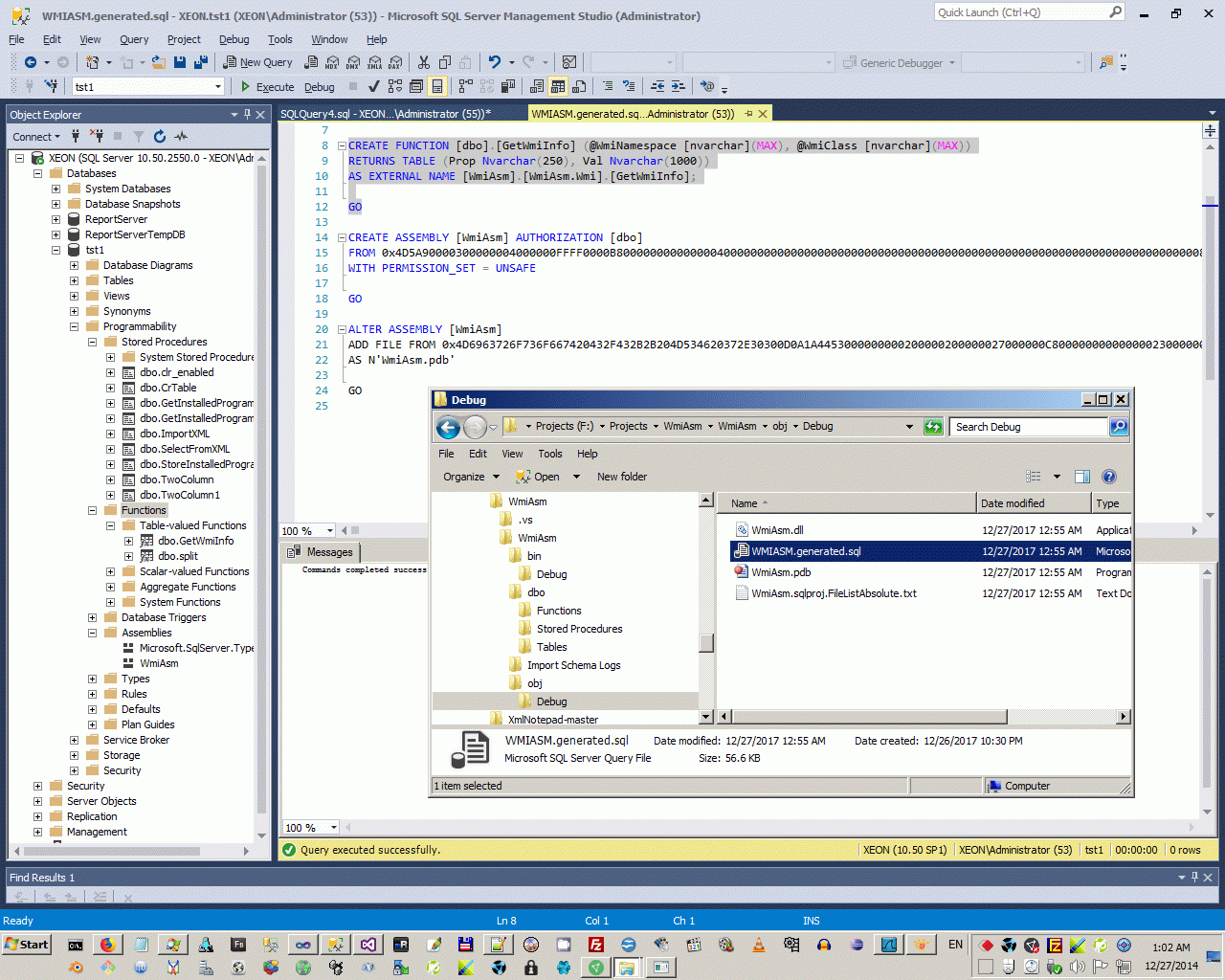
Task: Toggle Results to Text mode
Action: pyautogui.click(x=536, y=86)
